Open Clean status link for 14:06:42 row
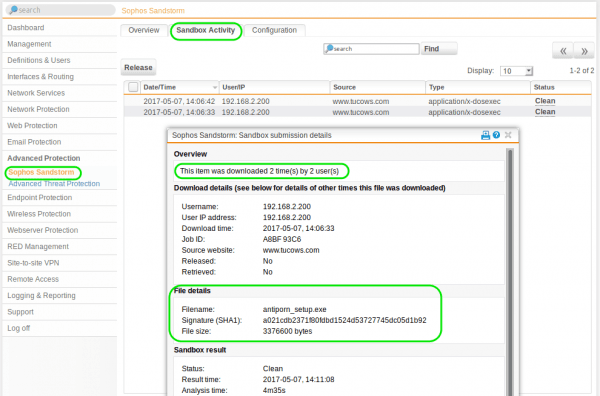 point(545,101)
